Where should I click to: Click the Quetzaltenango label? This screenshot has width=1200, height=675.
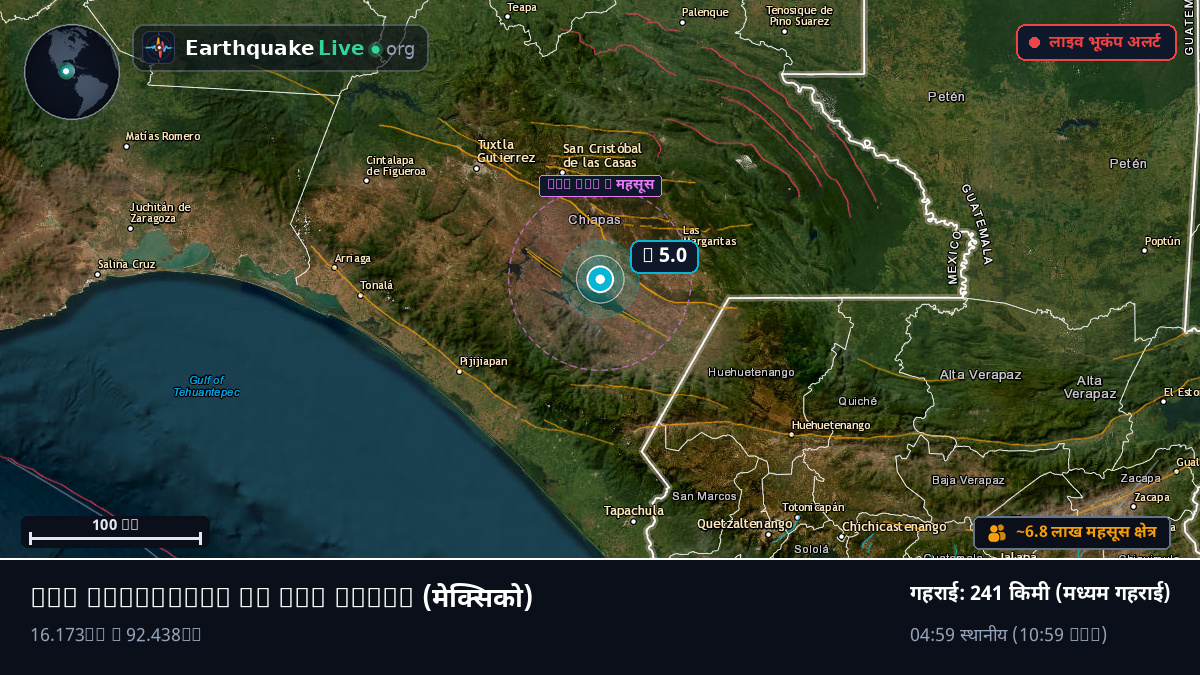tap(745, 523)
